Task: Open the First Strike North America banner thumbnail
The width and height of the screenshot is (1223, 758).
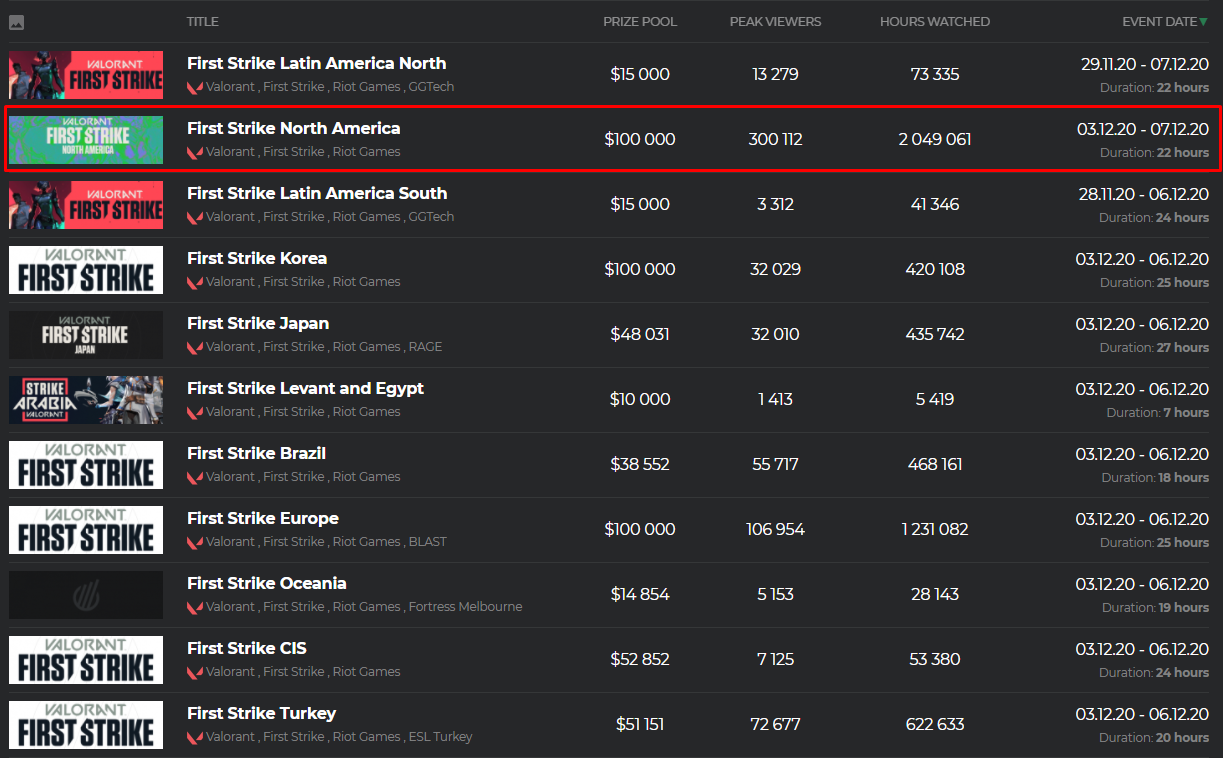Action: (x=86, y=140)
